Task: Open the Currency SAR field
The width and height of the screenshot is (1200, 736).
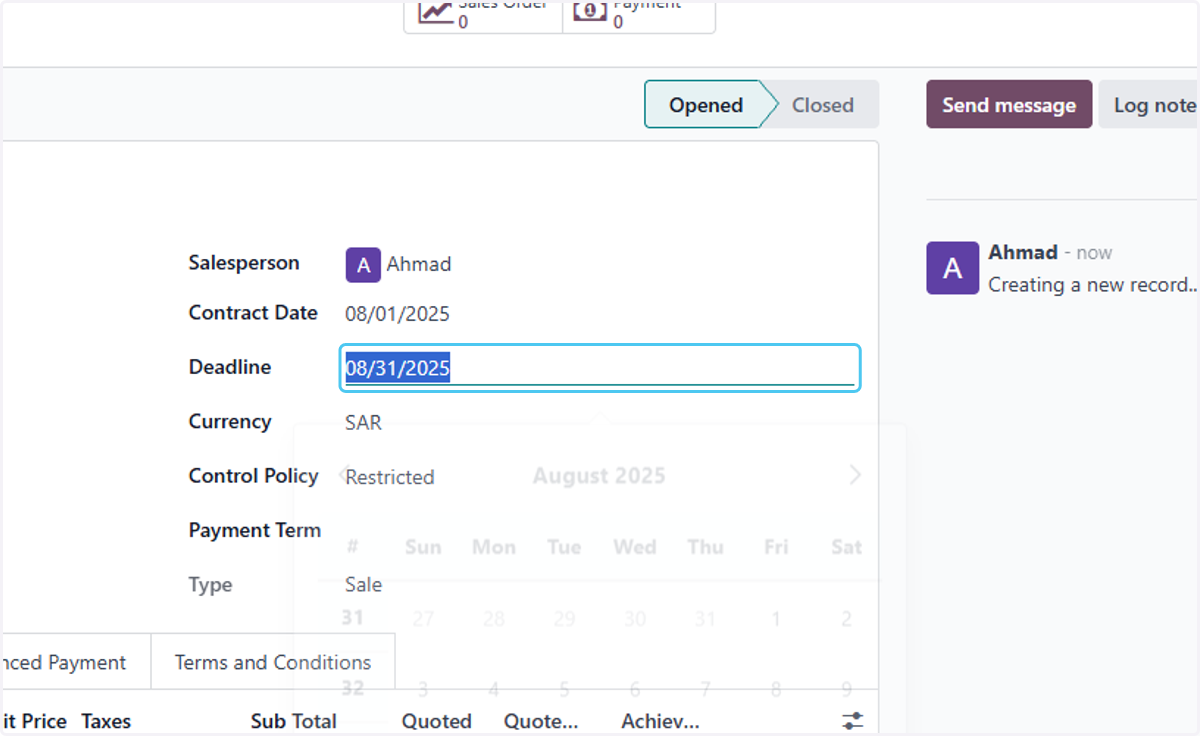Action: pos(364,423)
